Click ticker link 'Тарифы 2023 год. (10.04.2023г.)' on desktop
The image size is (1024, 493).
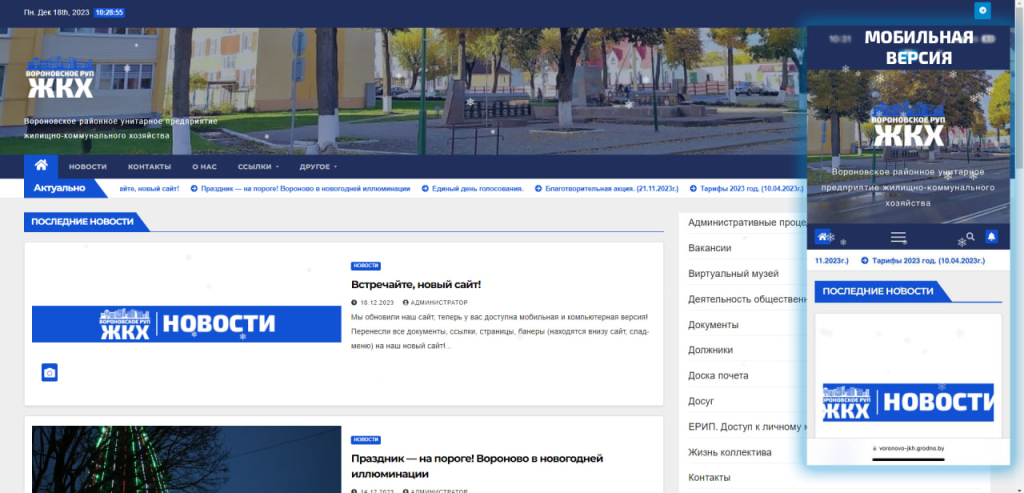751,189
